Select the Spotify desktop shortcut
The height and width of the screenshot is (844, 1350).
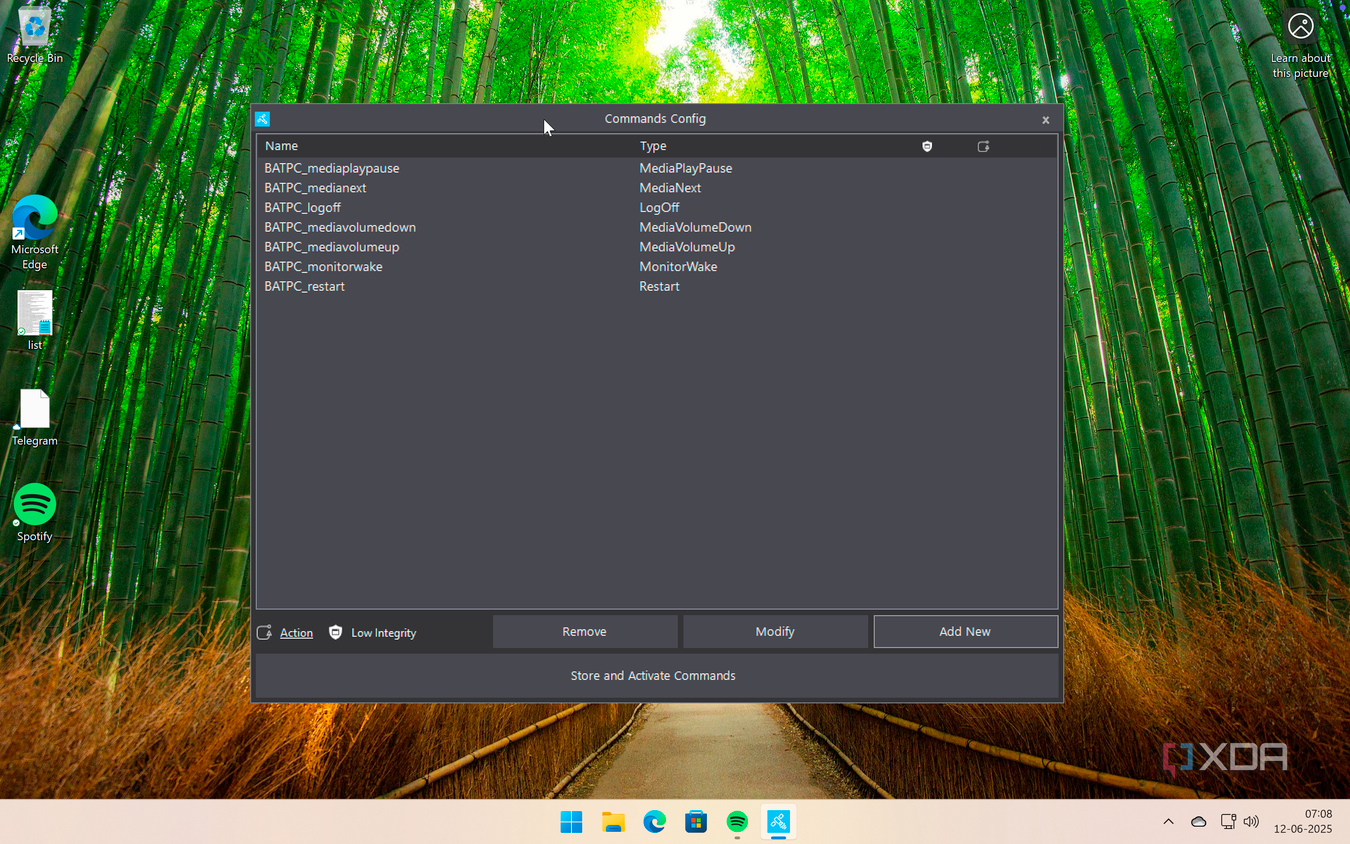[35, 513]
